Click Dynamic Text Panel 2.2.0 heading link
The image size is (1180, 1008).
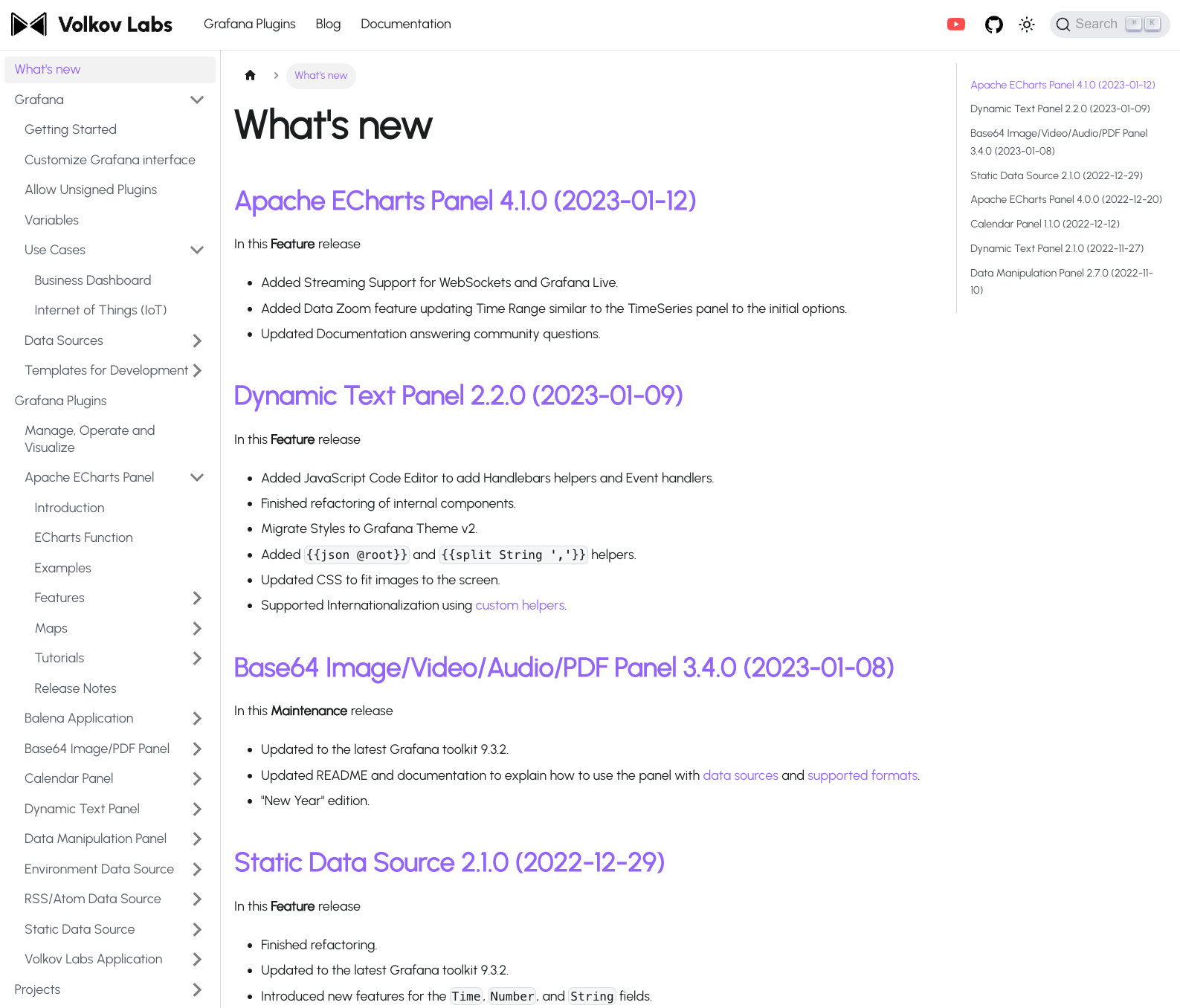[x=458, y=395]
